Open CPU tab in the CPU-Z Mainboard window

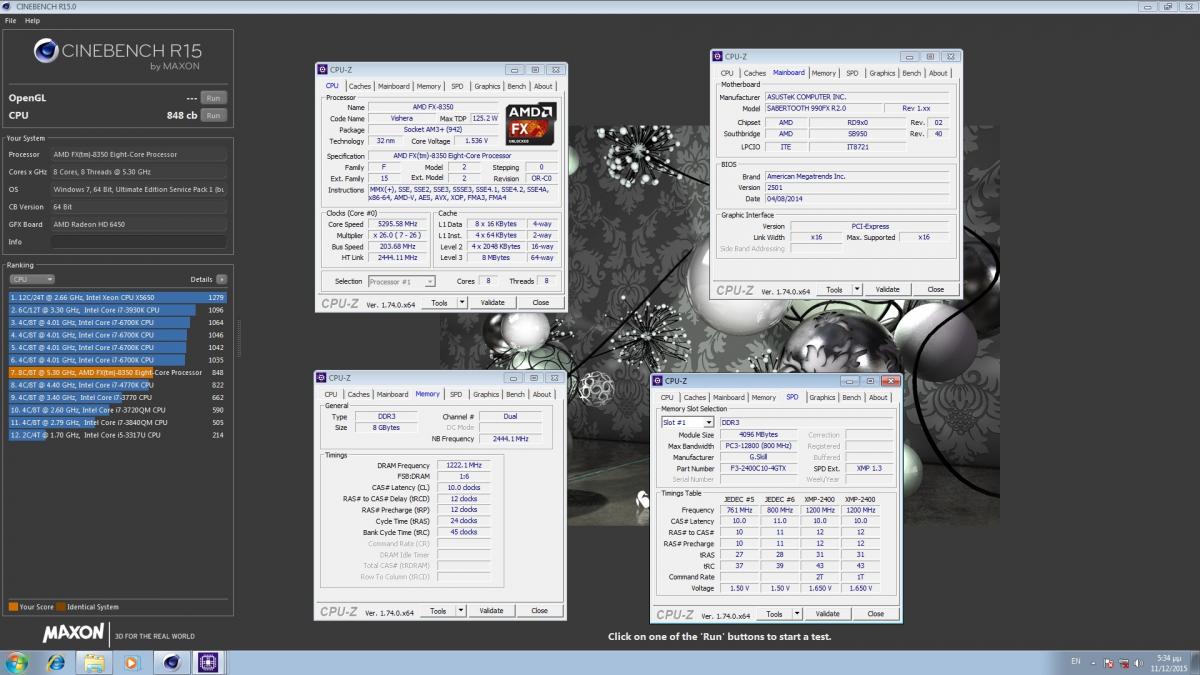pyautogui.click(x=727, y=73)
